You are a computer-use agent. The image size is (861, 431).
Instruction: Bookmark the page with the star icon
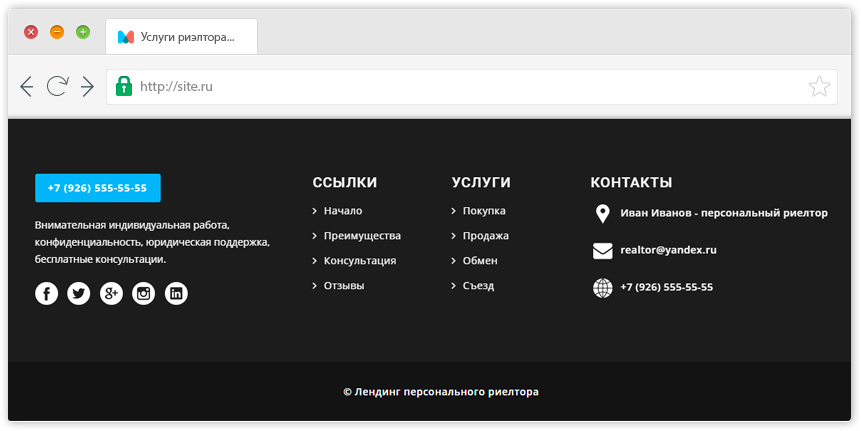pos(819,87)
